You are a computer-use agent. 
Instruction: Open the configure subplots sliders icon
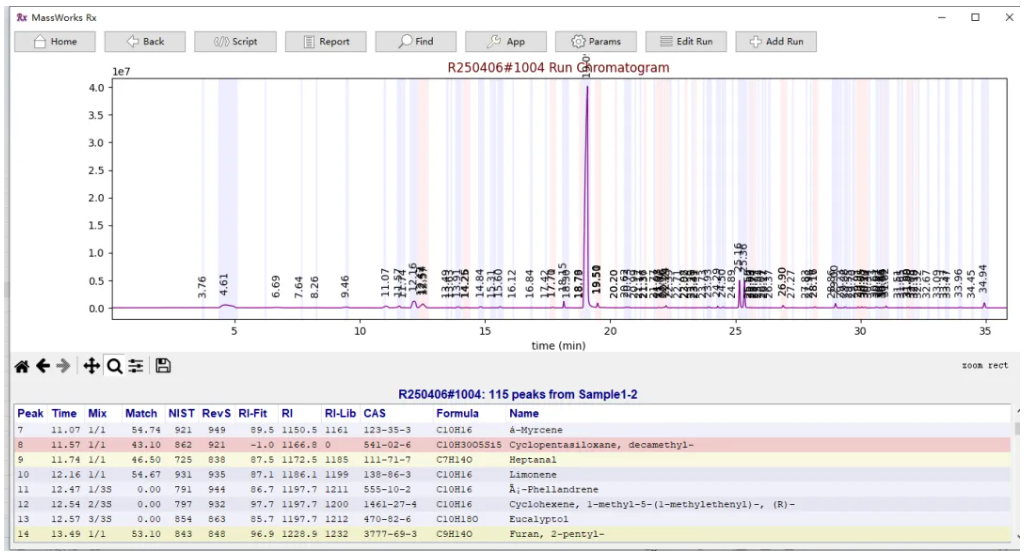tap(136, 367)
